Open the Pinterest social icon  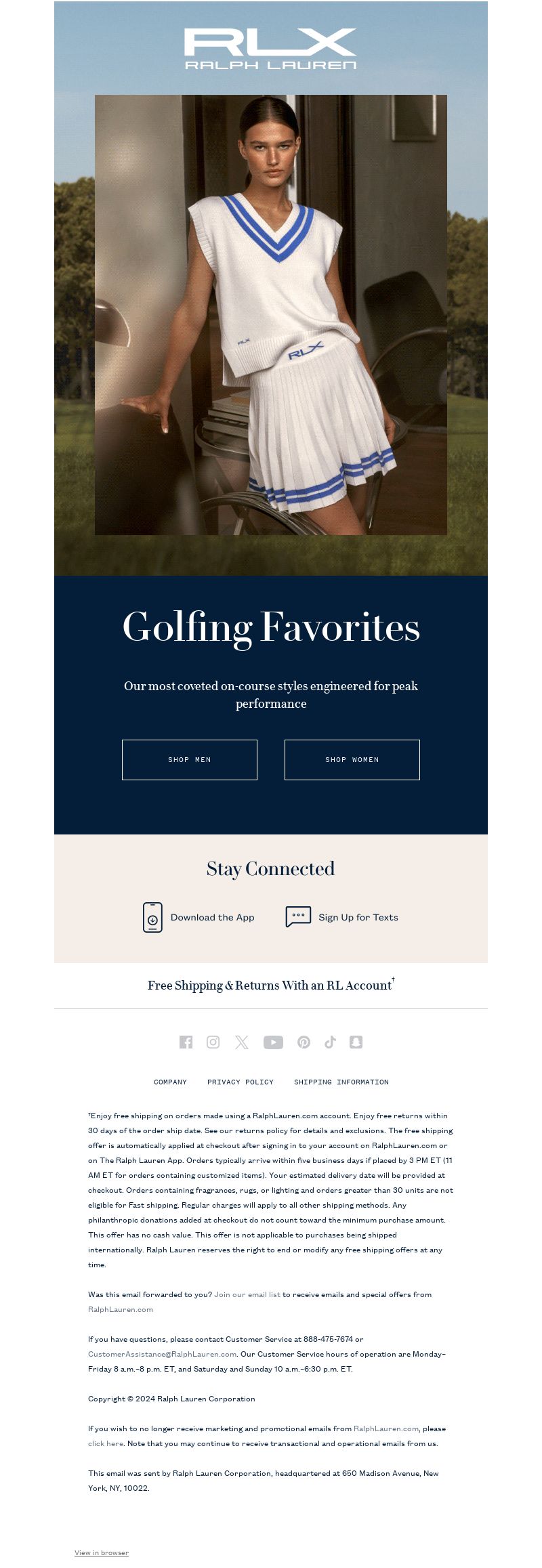tap(304, 1042)
